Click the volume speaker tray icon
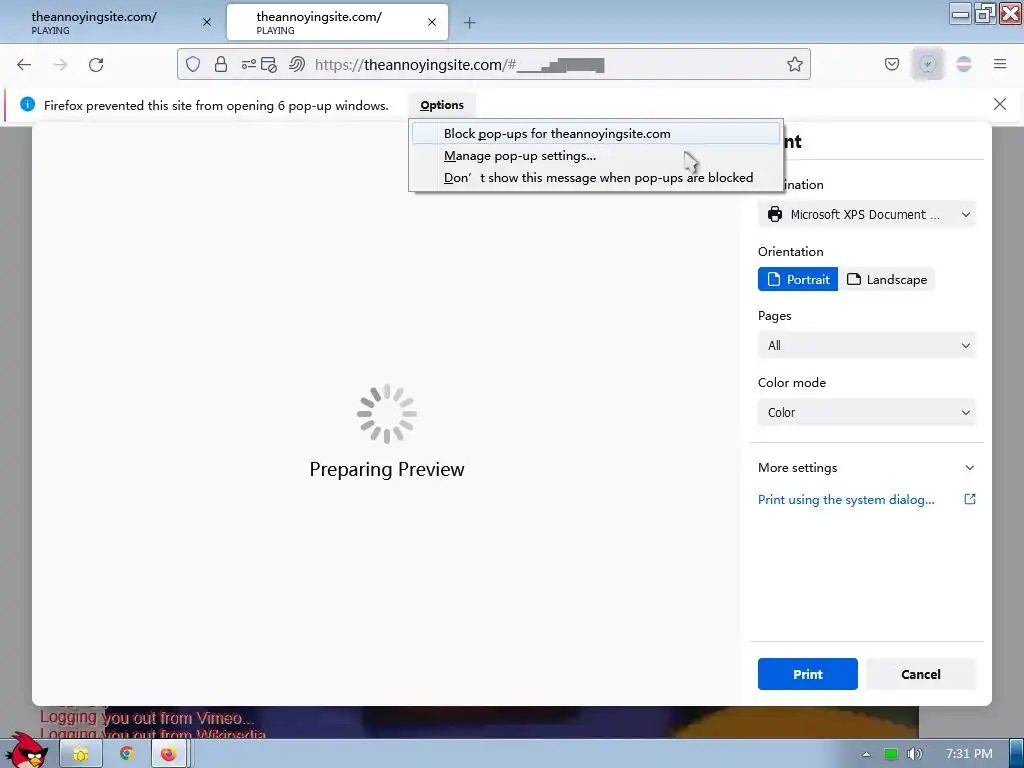Viewport: 1024px width, 768px height. [x=914, y=754]
